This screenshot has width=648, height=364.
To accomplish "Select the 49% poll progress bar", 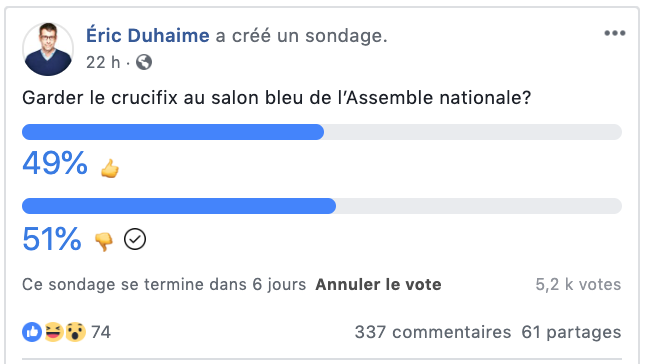I will coord(322,132).
